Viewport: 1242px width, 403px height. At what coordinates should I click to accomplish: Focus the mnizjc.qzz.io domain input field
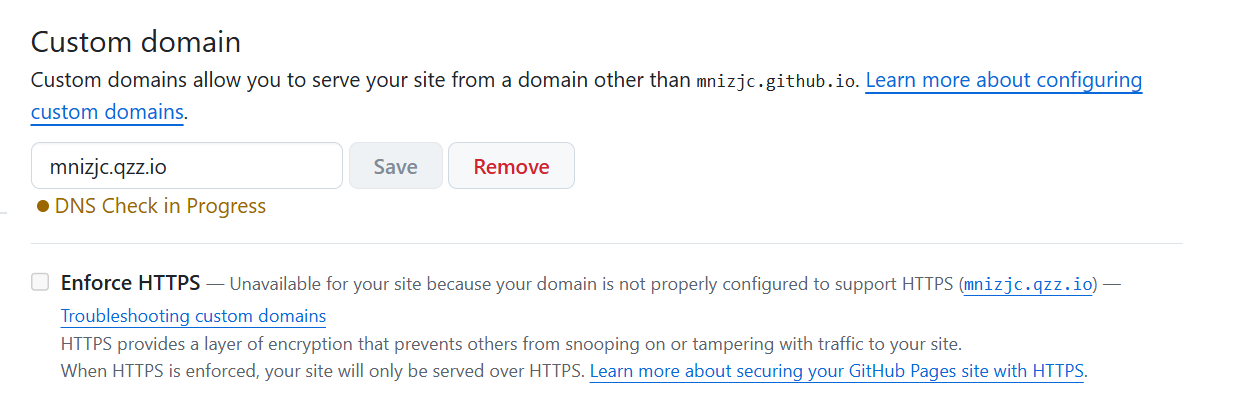(187, 166)
